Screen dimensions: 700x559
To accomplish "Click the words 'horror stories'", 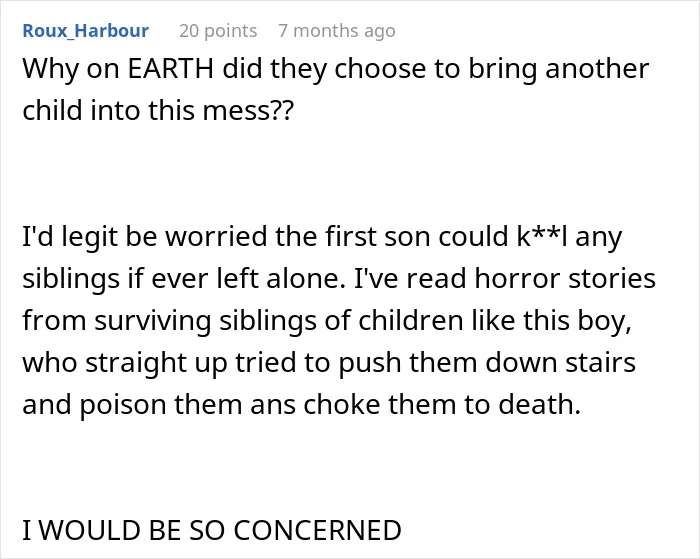I will point(565,278).
